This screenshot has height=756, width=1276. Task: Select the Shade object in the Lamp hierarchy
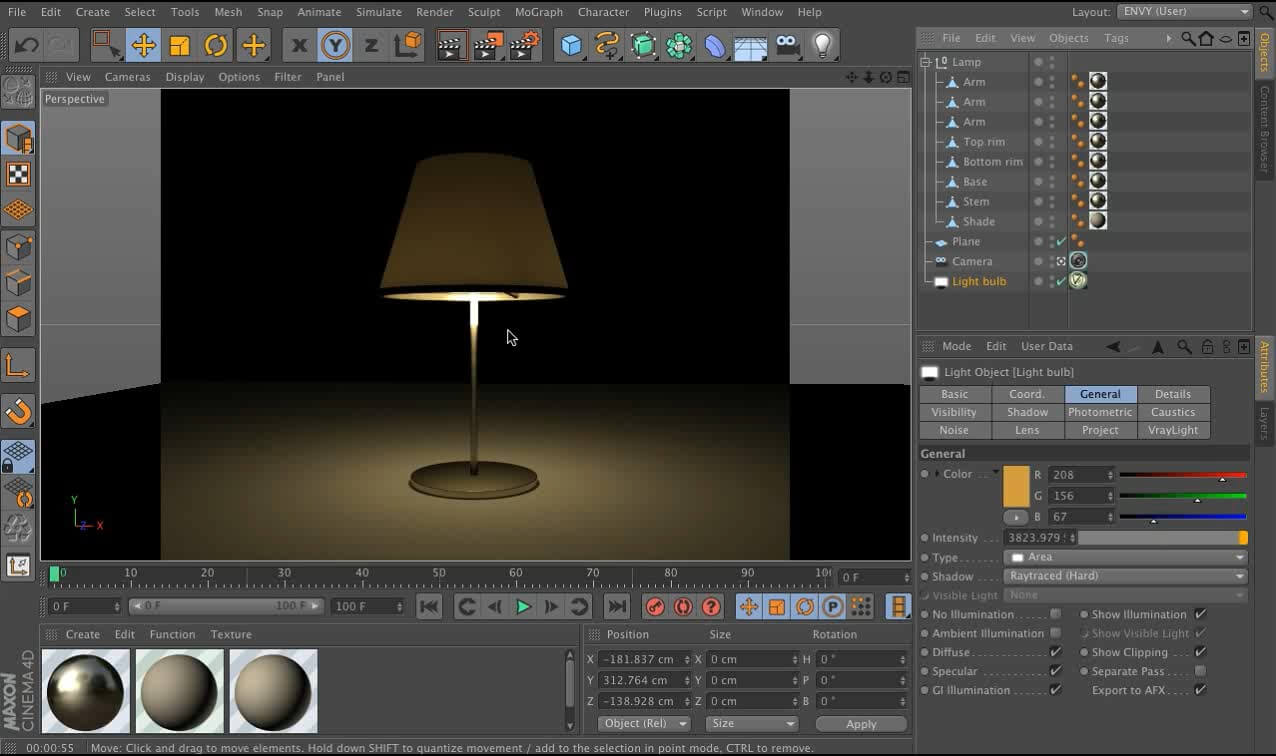click(x=978, y=222)
